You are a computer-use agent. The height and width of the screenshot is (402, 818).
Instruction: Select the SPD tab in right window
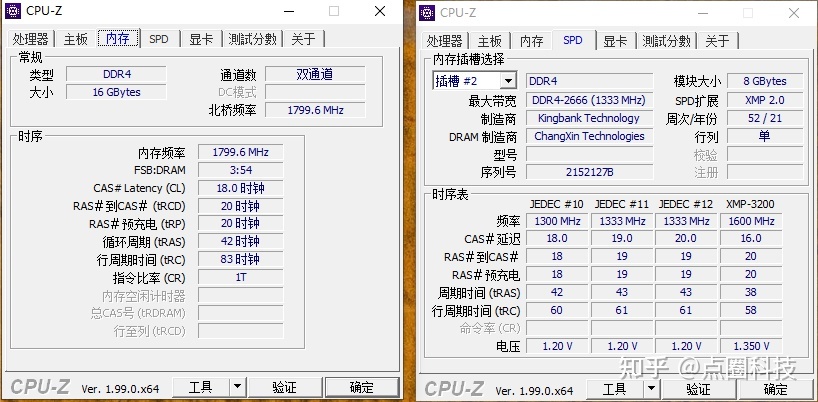point(573,40)
